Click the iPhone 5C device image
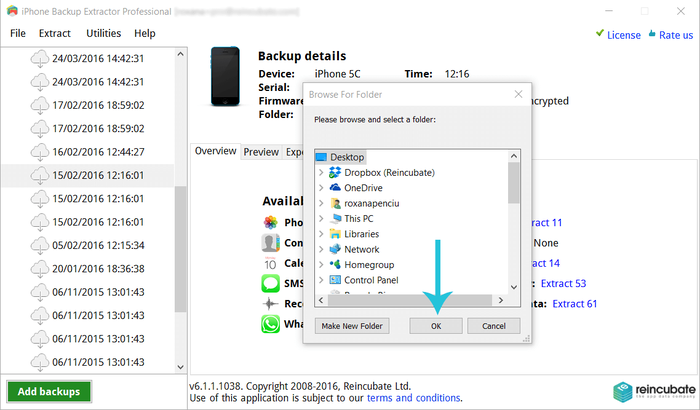 point(225,76)
